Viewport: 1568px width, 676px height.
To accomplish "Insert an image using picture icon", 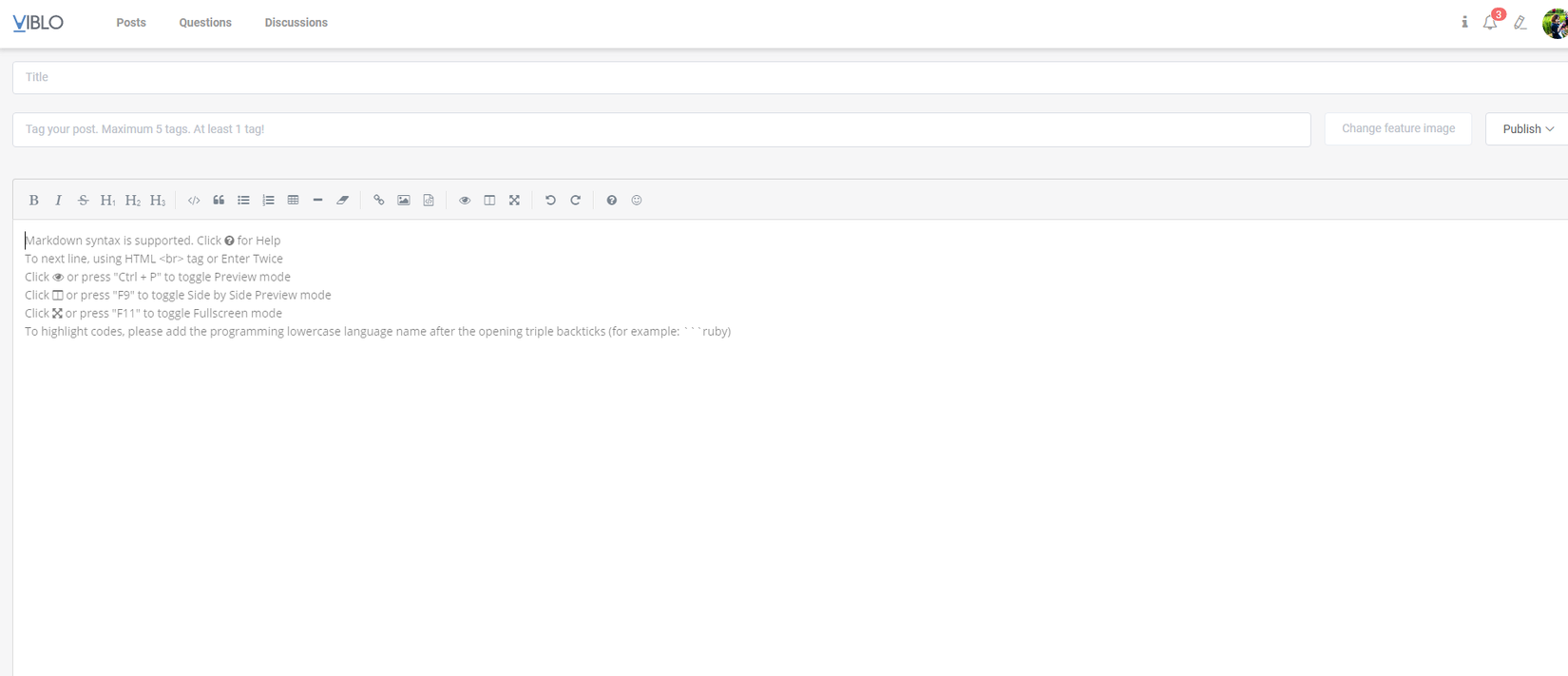I will pyautogui.click(x=404, y=201).
